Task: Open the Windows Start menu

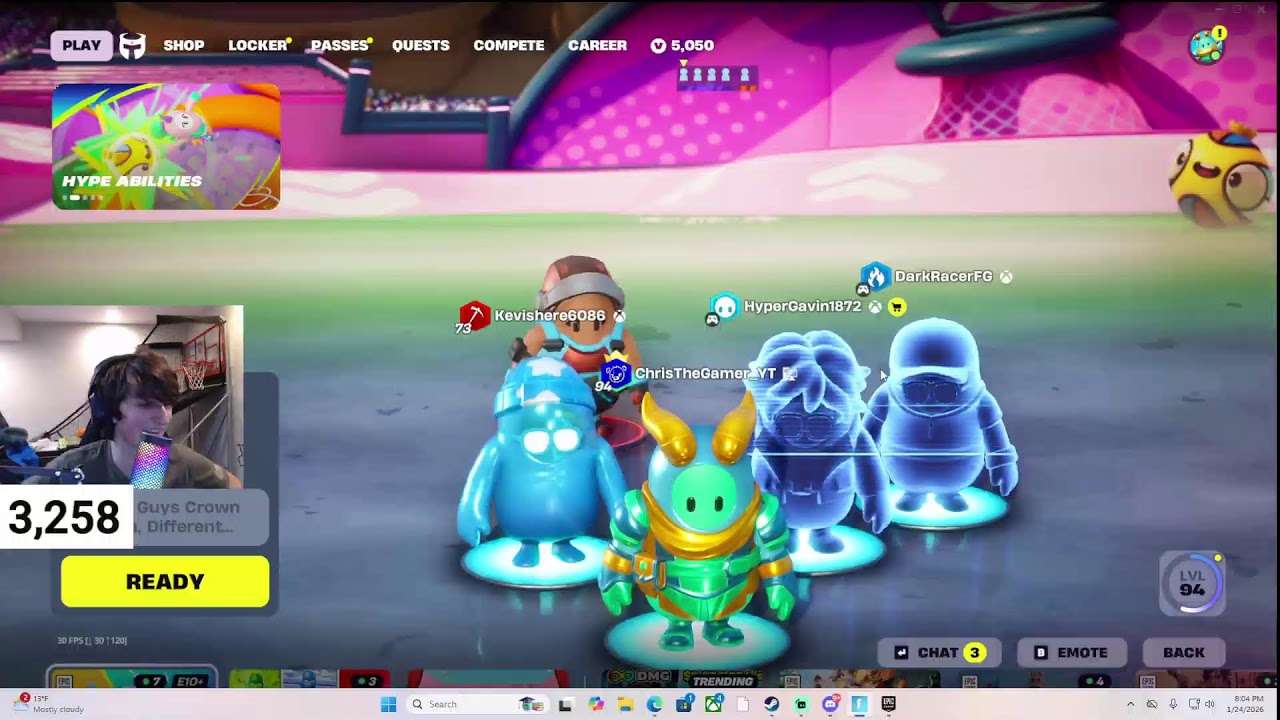Action: [388, 704]
